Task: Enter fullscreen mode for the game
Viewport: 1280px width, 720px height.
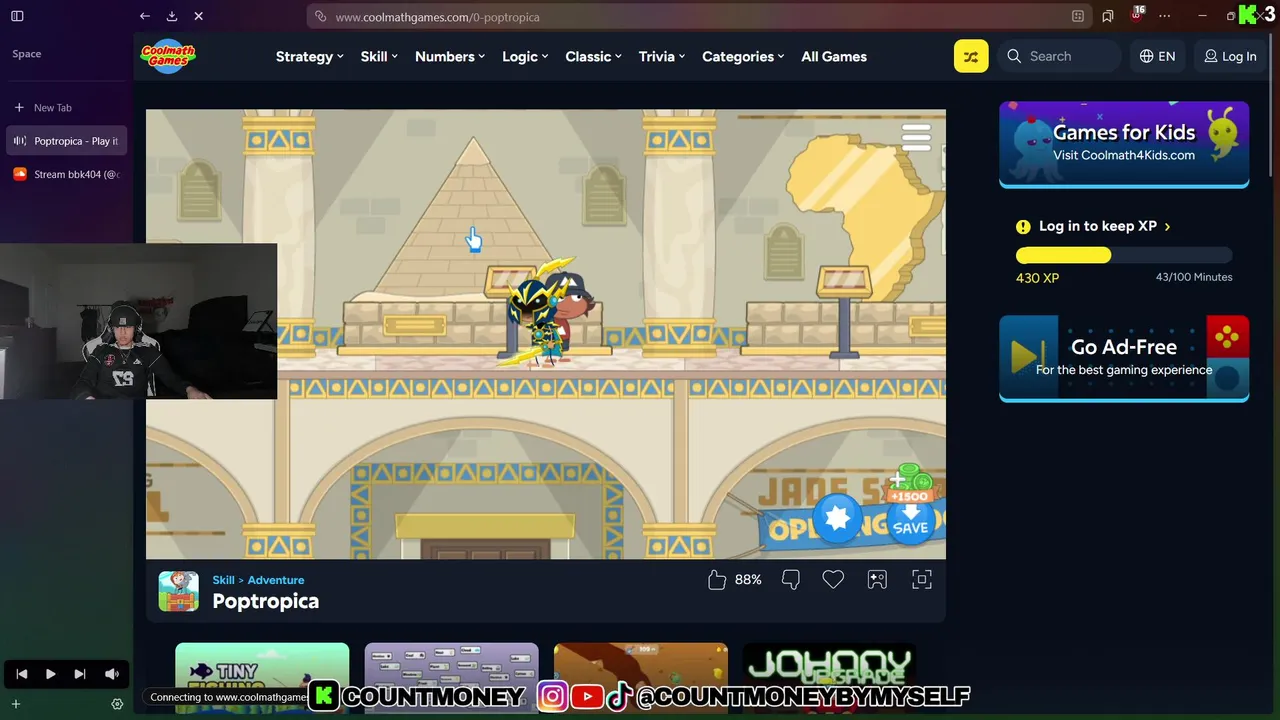Action: [922, 580]
